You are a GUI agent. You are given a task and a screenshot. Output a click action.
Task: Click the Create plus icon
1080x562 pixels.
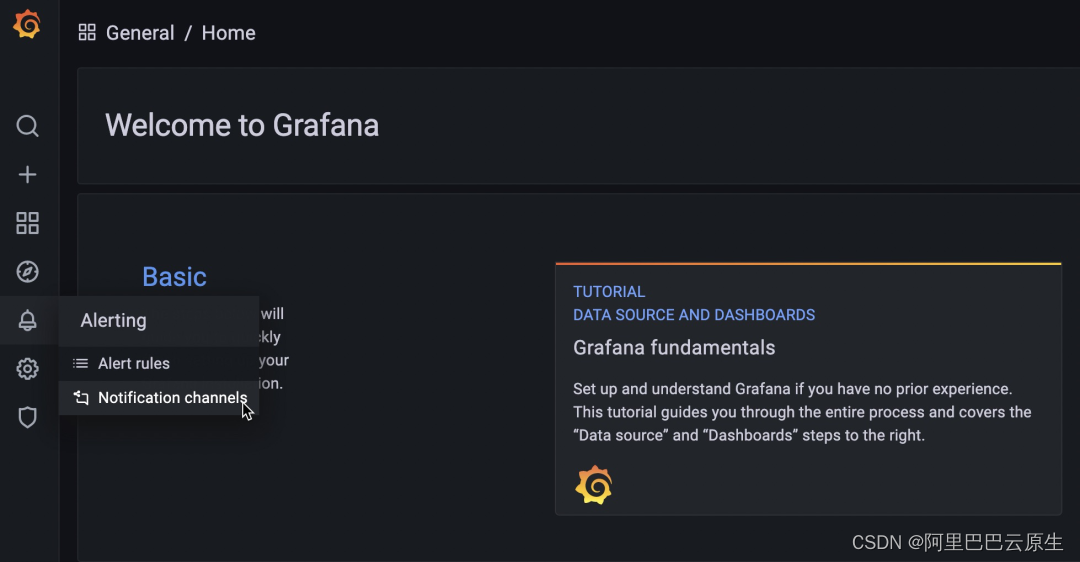[28, 174]
